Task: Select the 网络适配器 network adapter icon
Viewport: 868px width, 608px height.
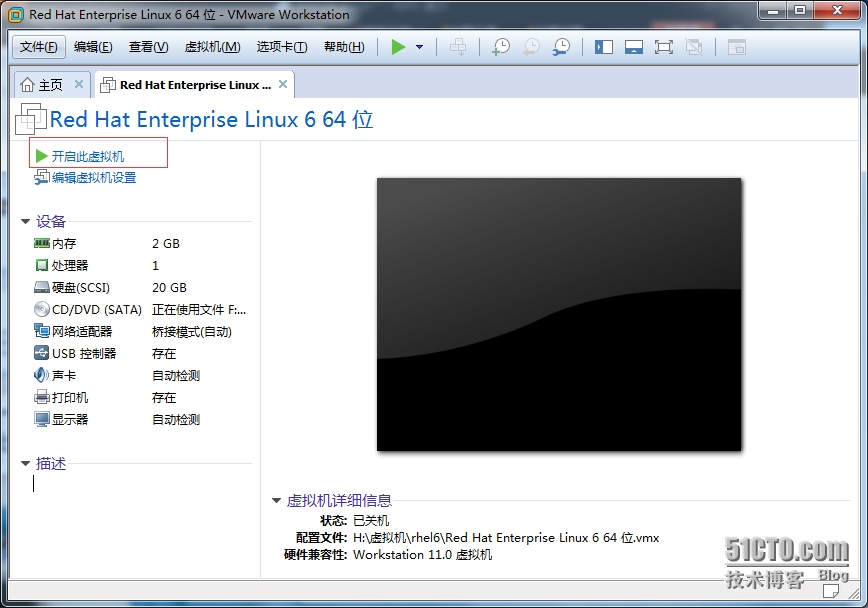Action: [42, 331]
